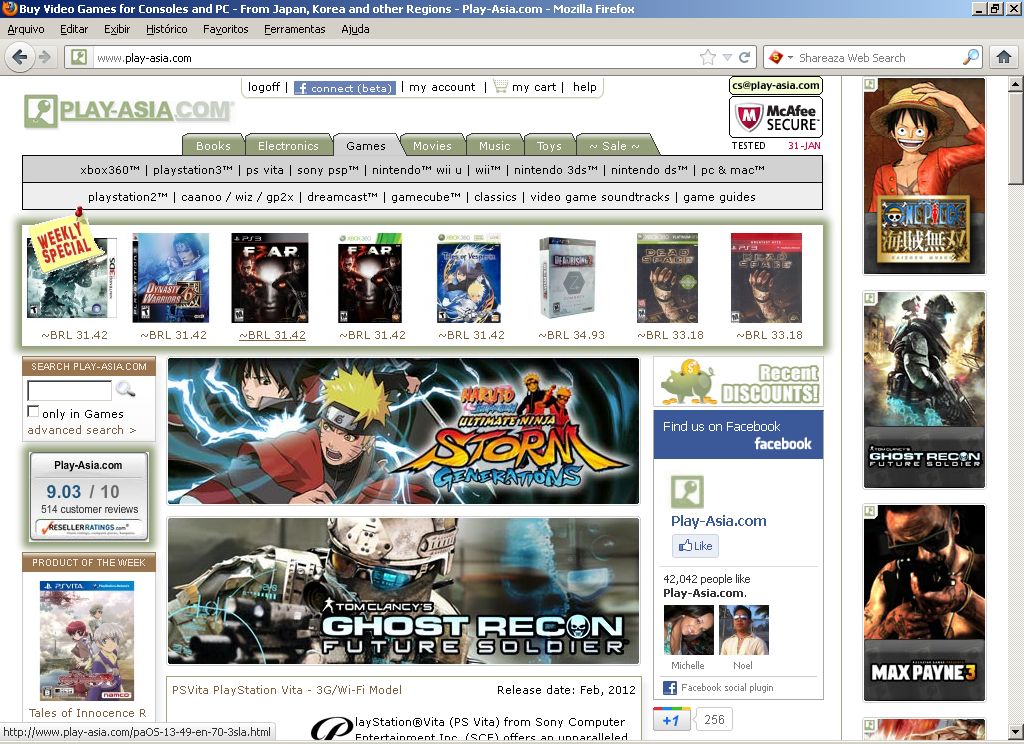The image size is (1024, 744).
Task: Click the Home icon in Firefox toolbar
Action: click(1004, 57)
